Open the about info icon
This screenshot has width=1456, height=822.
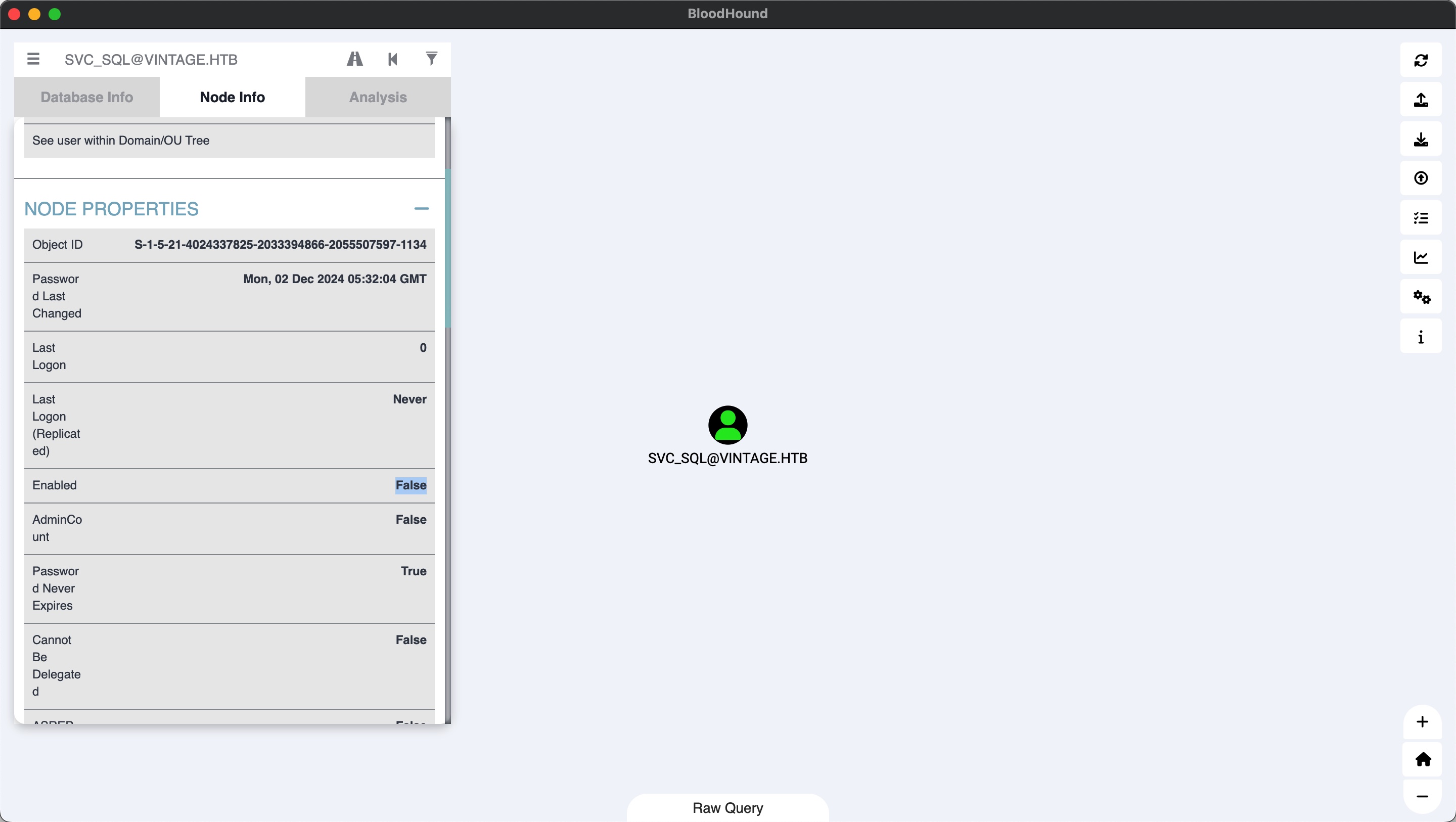[1421, 337]
